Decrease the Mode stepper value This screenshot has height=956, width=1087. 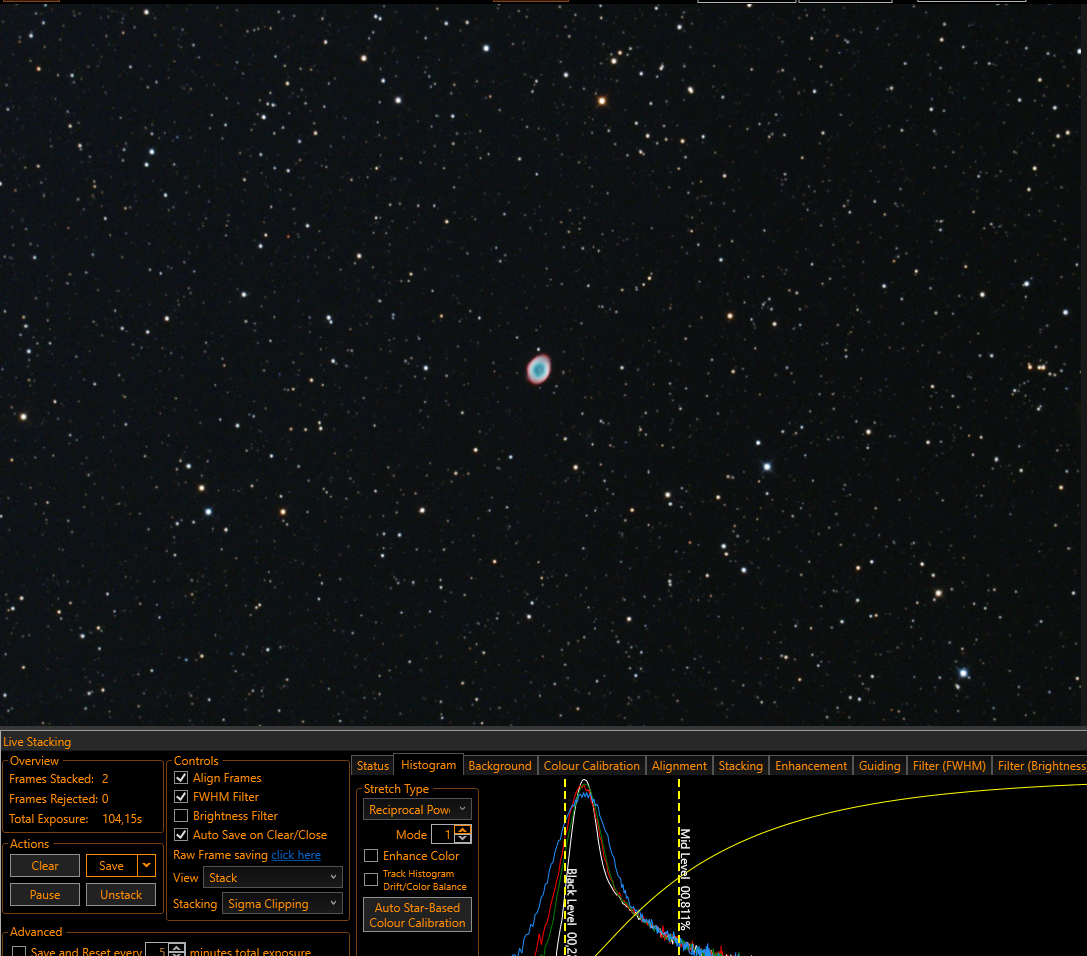tap(463, 839)
